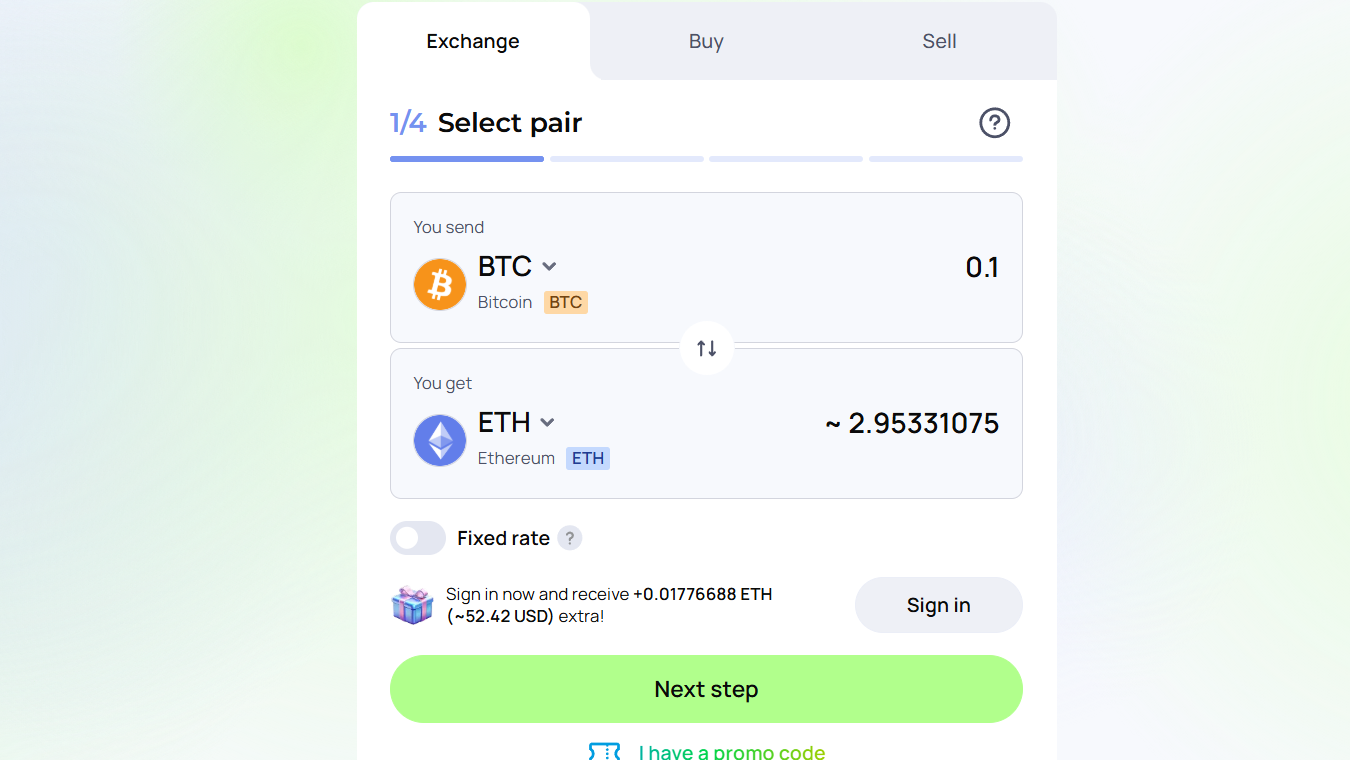This screenshot has height=760, width=1350.
Task: Click the Bitcoin logo icon
Action: (439, 284)
